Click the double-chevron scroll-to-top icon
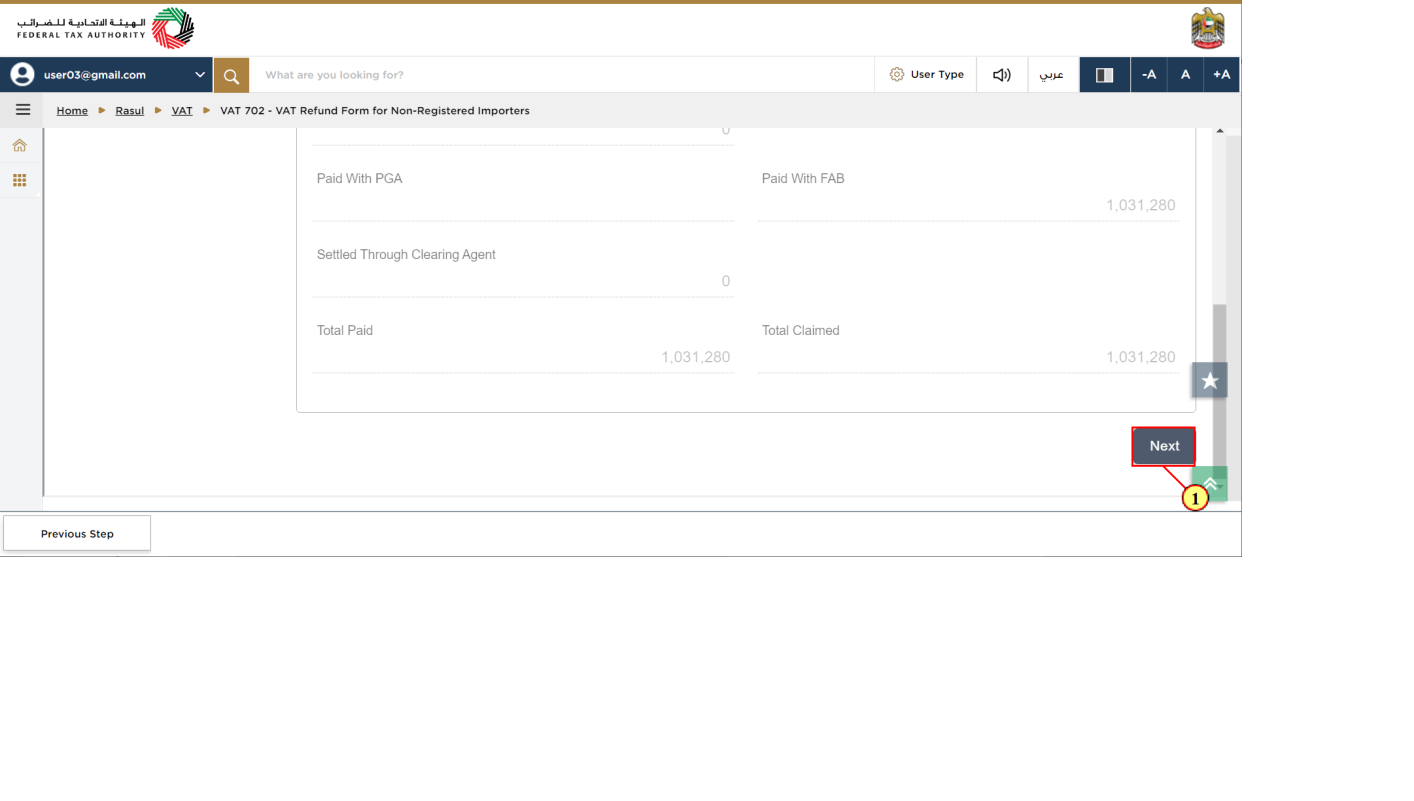The height and width of the screenshot is (801, 1414). coord(1210,484)
